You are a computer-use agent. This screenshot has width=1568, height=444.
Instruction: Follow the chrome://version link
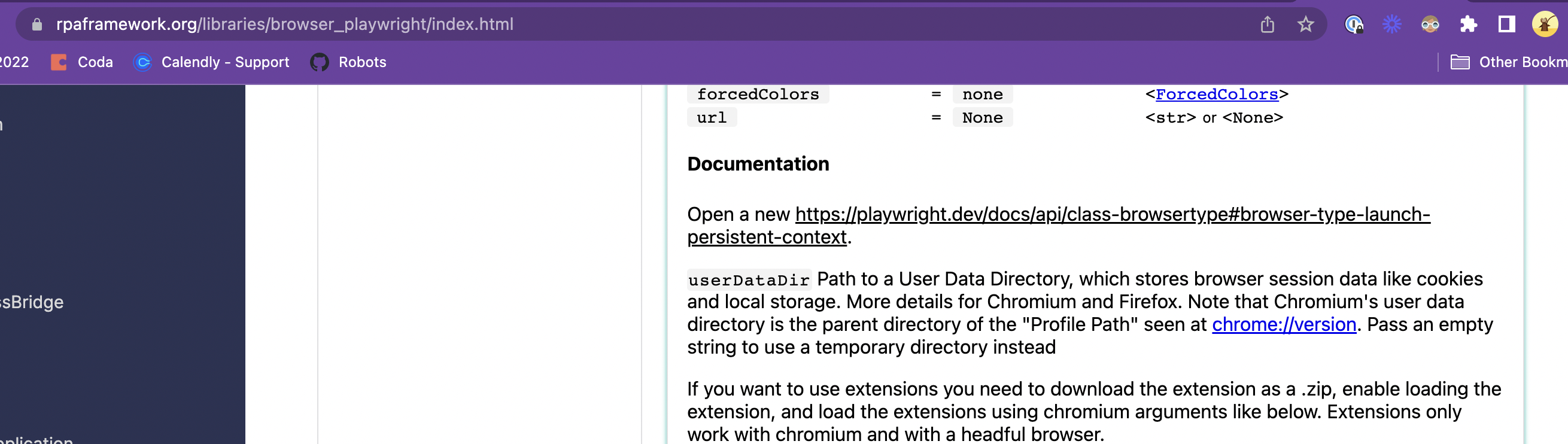(1284, 324)
